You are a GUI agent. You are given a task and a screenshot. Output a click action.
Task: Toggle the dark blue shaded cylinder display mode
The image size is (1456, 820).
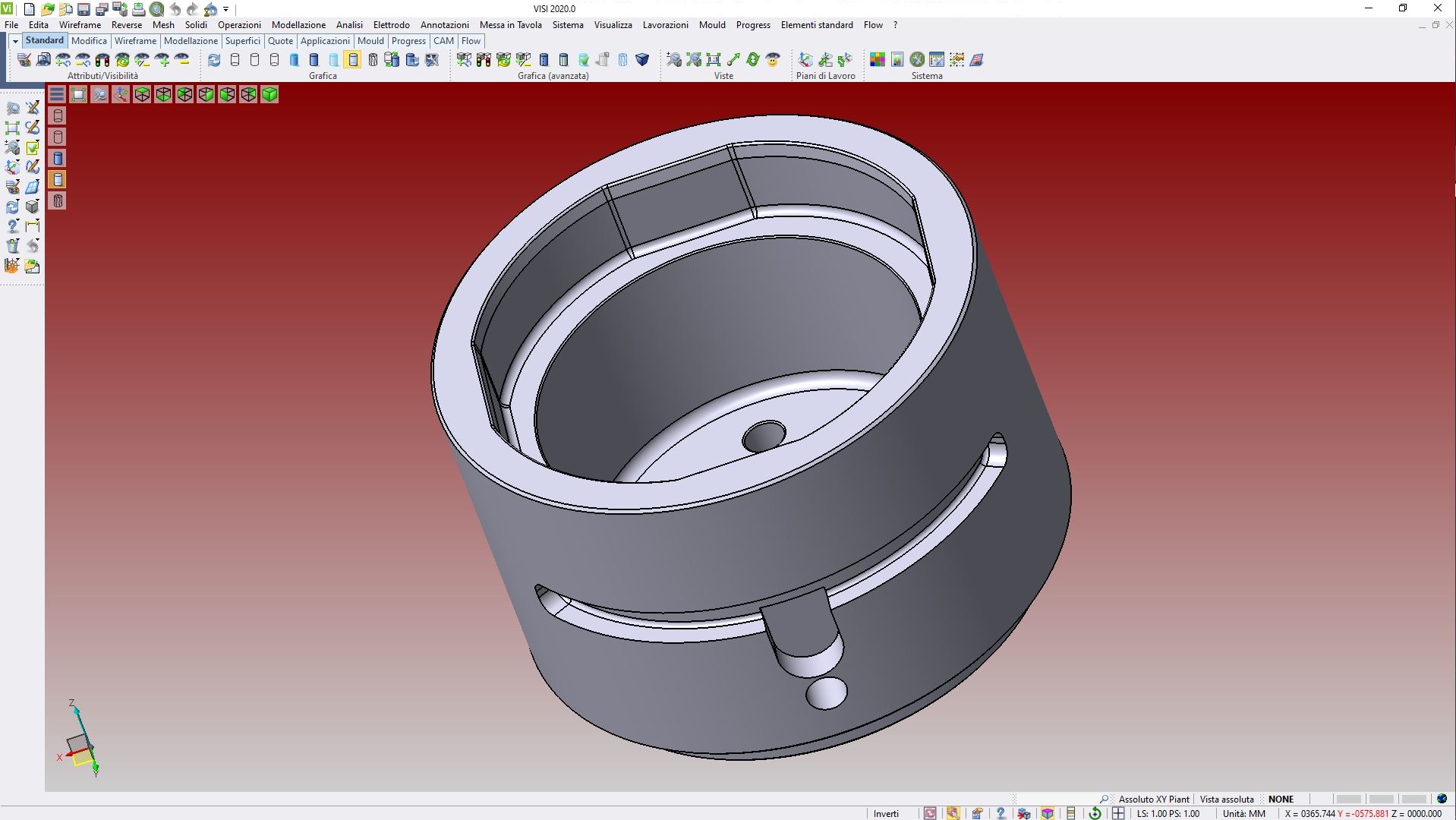[314, 60]
